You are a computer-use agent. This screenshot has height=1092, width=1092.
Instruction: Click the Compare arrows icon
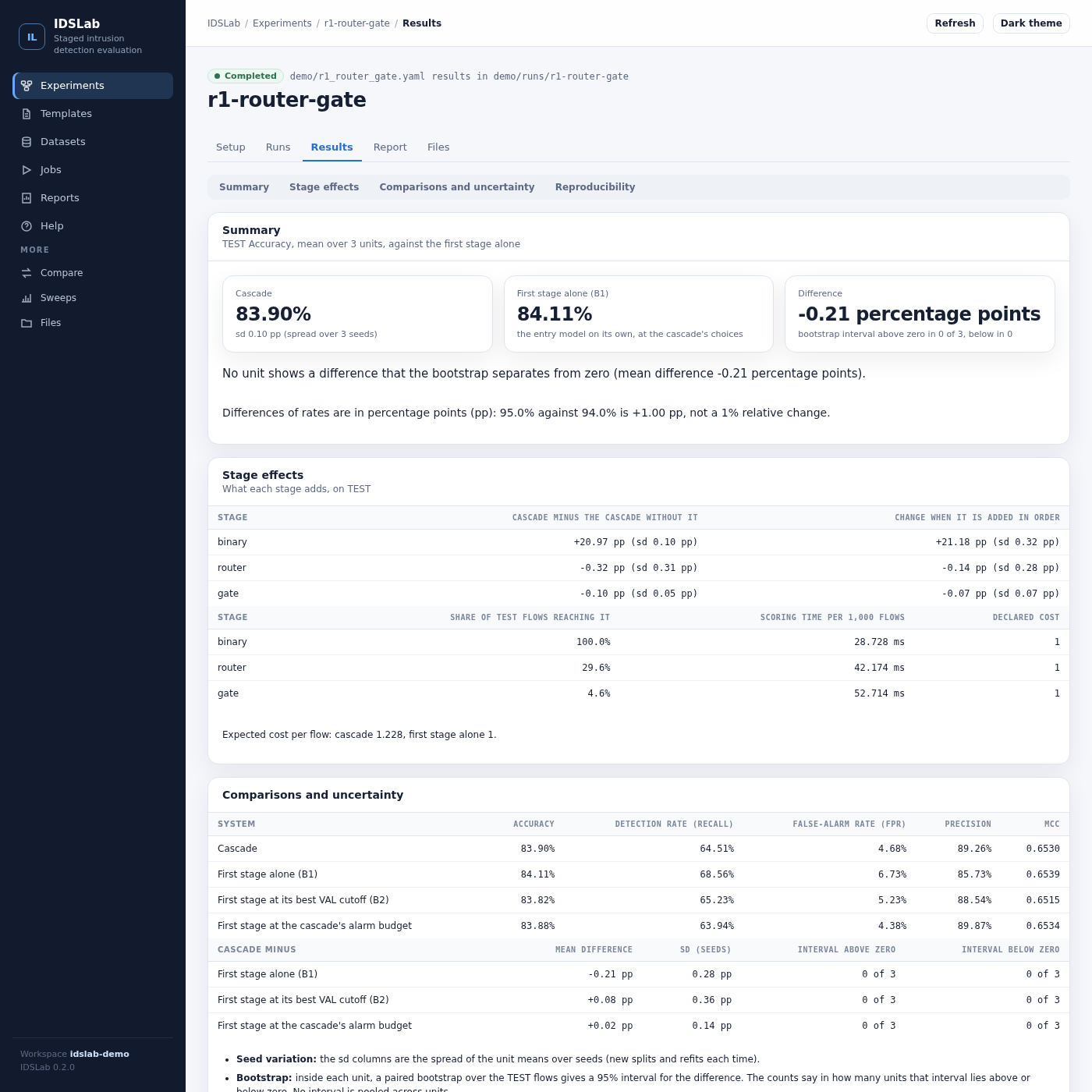coord(27,273)
